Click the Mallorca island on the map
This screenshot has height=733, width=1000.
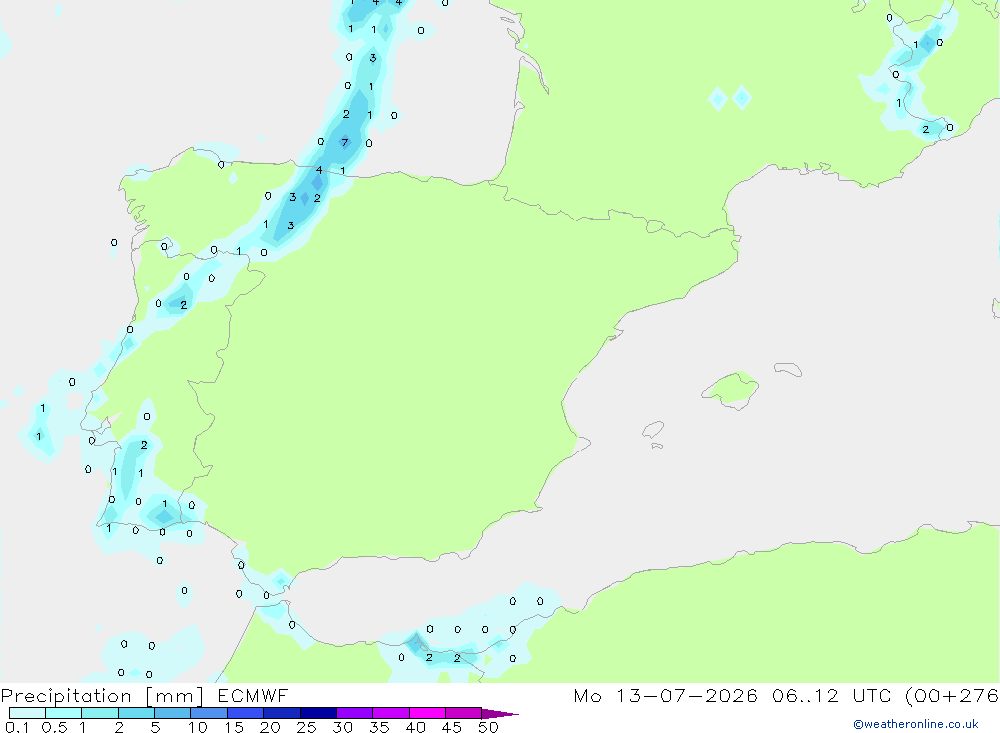tap(731, 389)
